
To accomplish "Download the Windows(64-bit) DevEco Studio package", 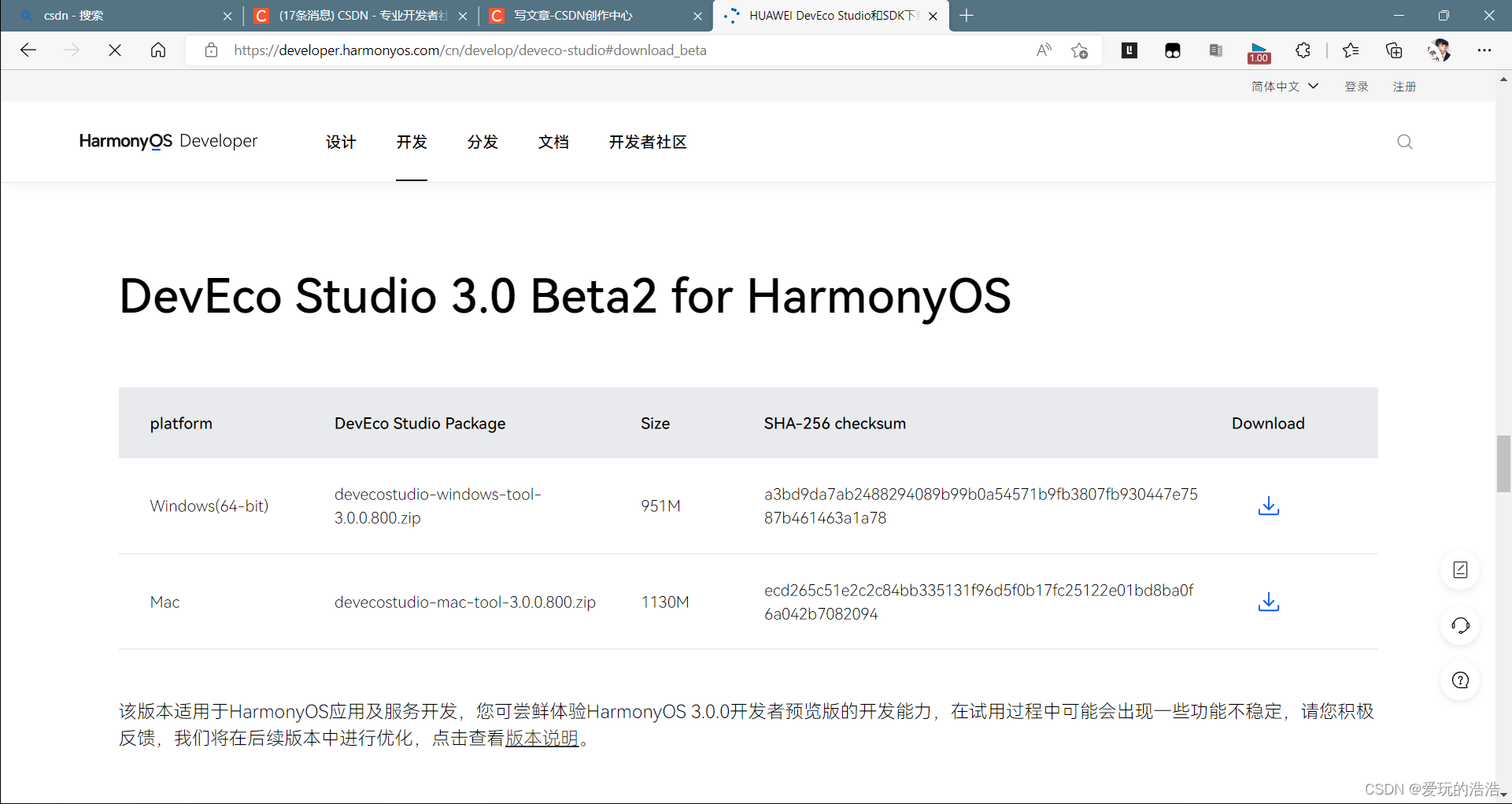I will 1269,506.
